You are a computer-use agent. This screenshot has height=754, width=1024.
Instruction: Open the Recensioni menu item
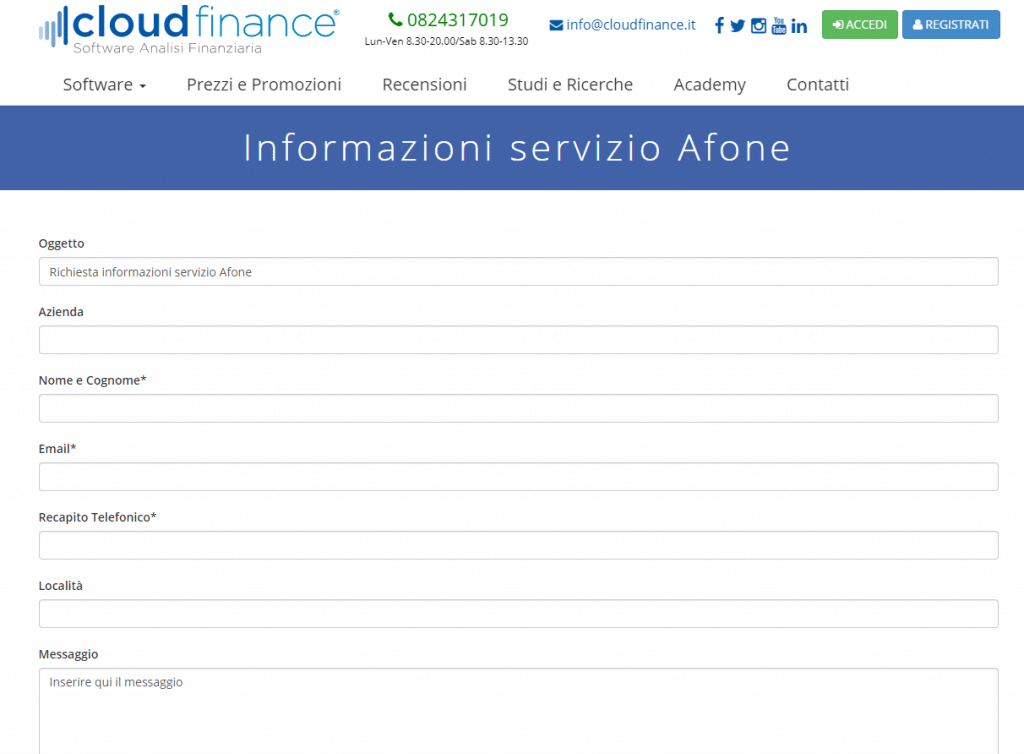[424, 85]
